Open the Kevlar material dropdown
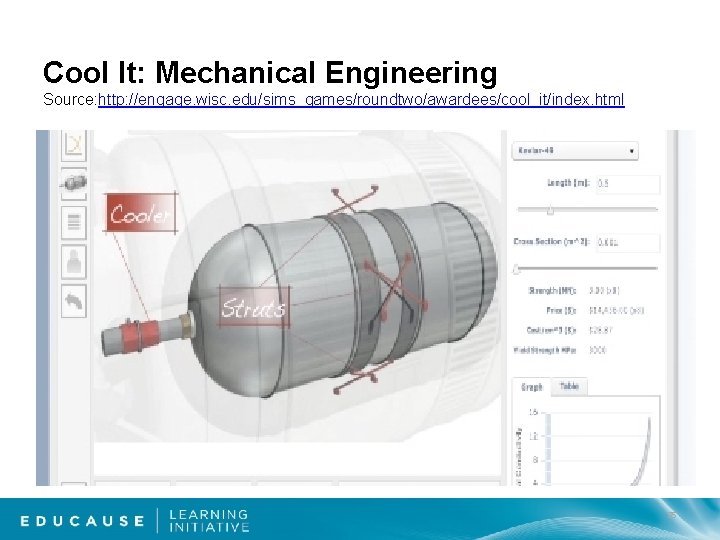720x540 pixels. (575, 151)
